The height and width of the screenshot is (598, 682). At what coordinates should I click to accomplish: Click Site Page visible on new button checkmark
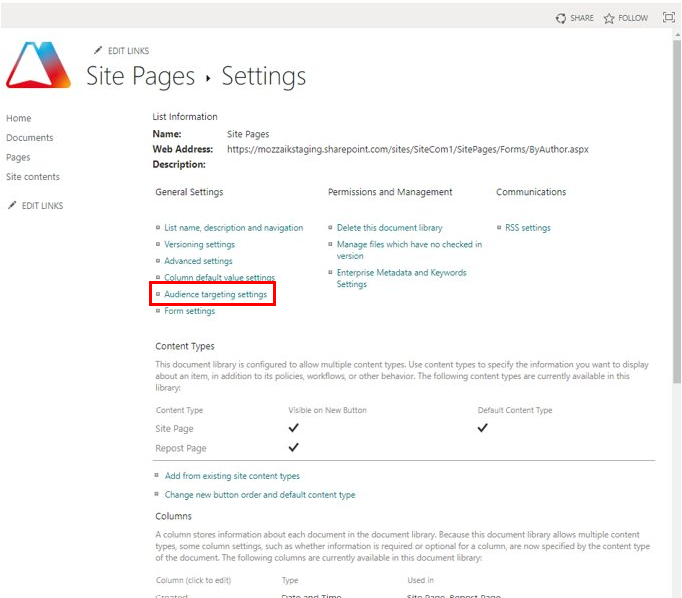point(294,428)
